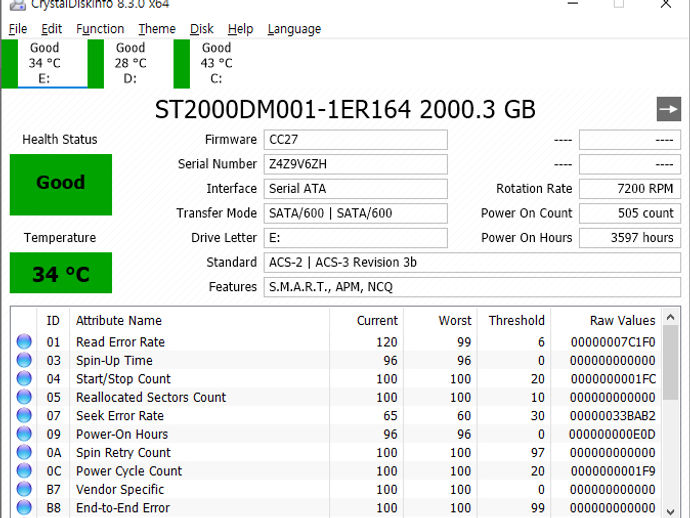The image size is (690, 518).
Task: Click the green Good health status button
Action: pyautogui.click(x=61, y=184)
